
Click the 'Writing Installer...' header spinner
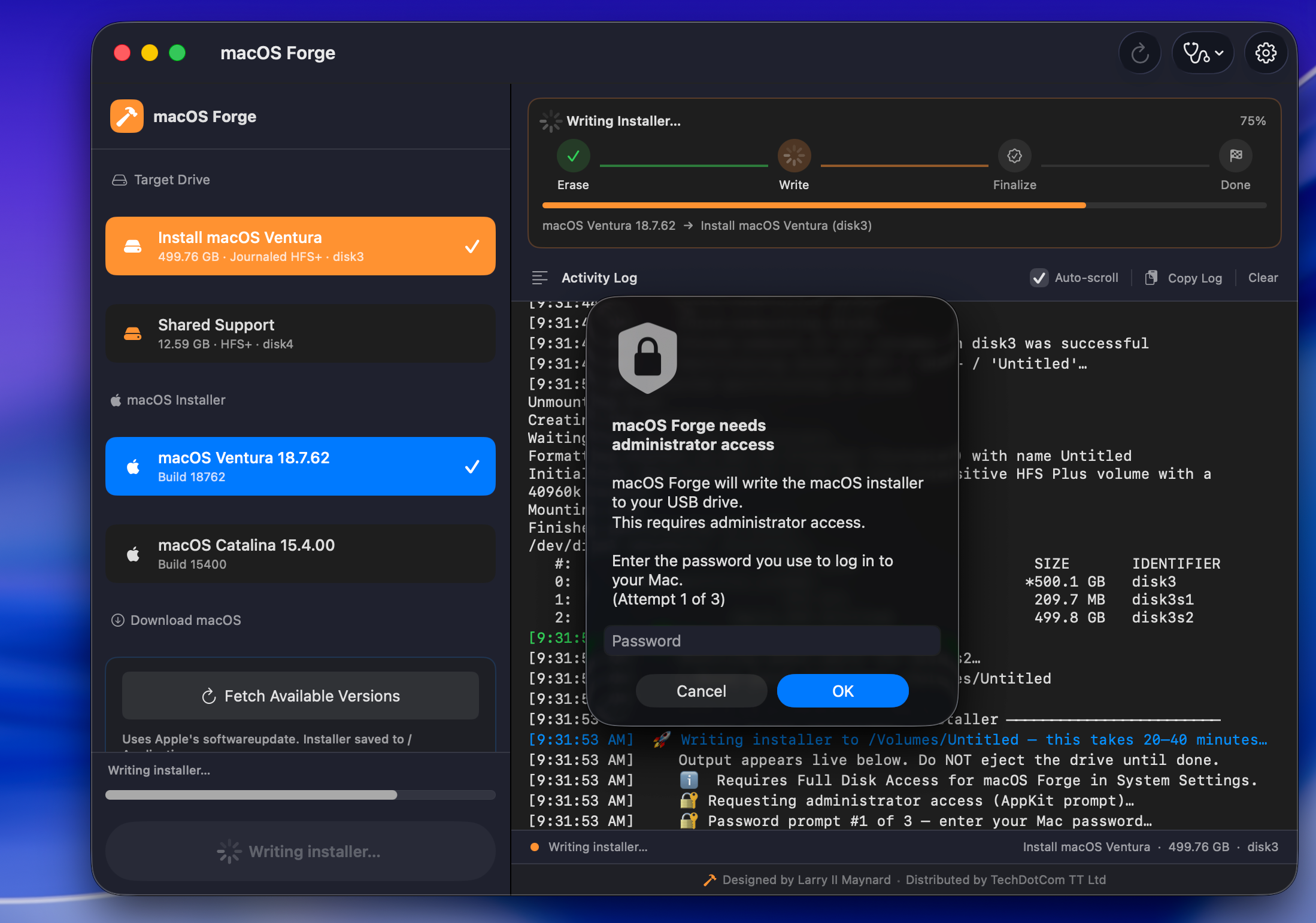coord(550,121)
